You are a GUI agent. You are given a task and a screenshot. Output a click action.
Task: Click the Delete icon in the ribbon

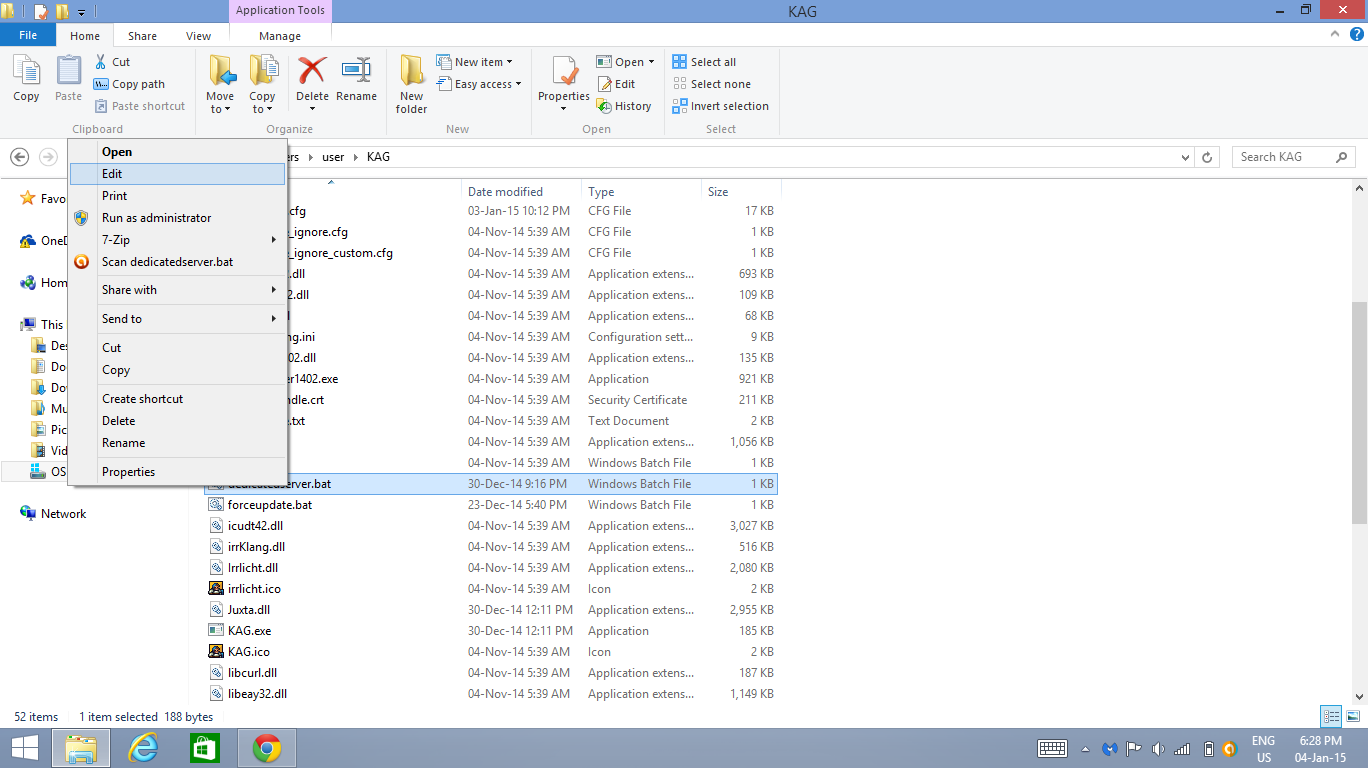pos(312,73)
